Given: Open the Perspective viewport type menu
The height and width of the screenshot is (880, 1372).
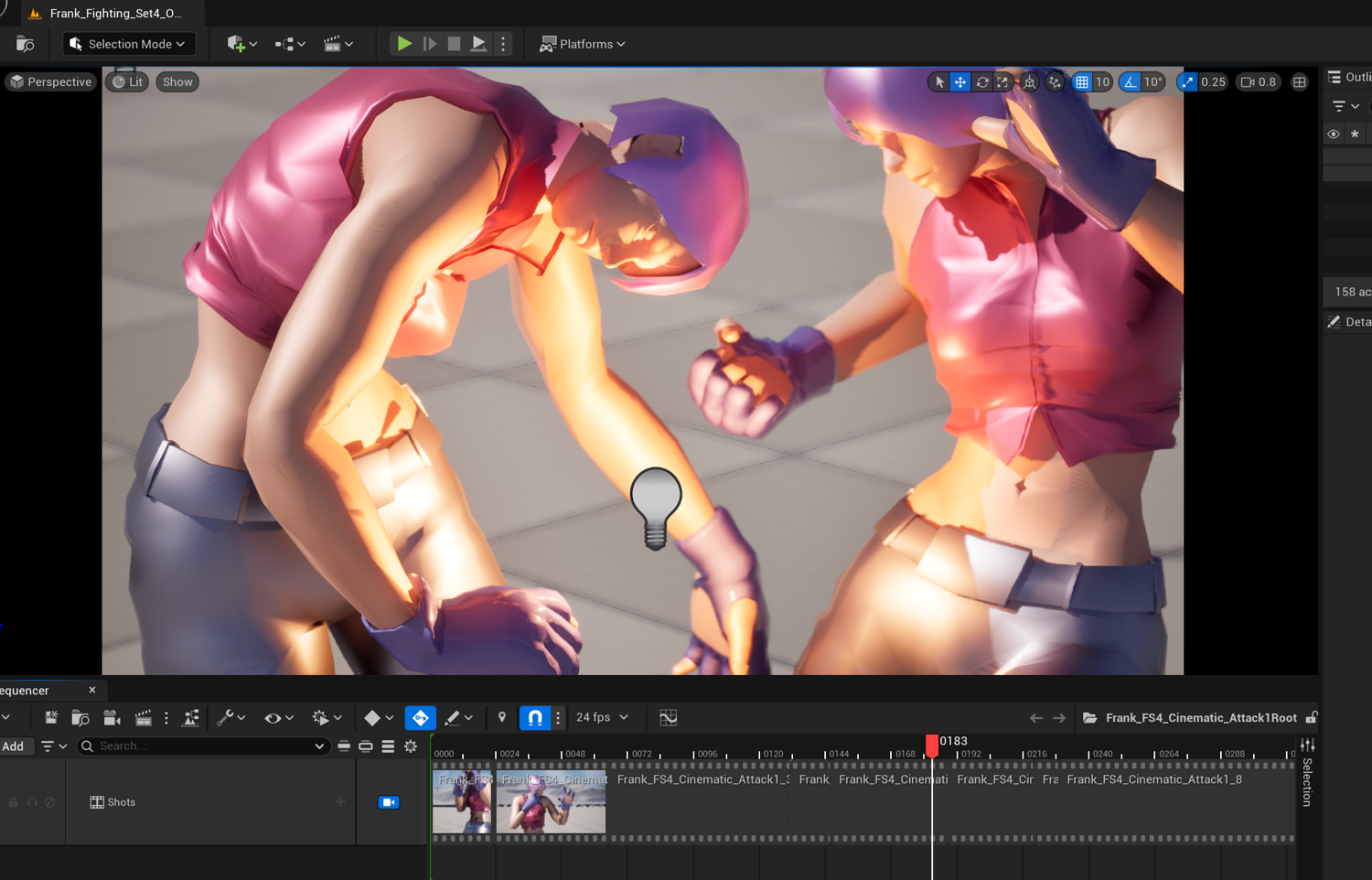Looking at the screenshot, I should (51, 82).
